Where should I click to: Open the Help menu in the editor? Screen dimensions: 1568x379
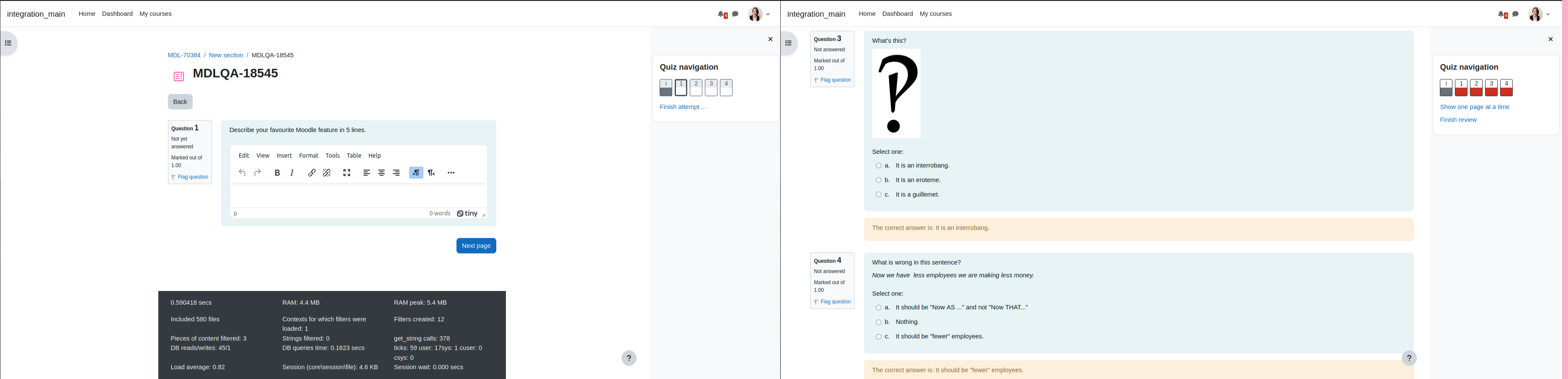coord(375,156)
